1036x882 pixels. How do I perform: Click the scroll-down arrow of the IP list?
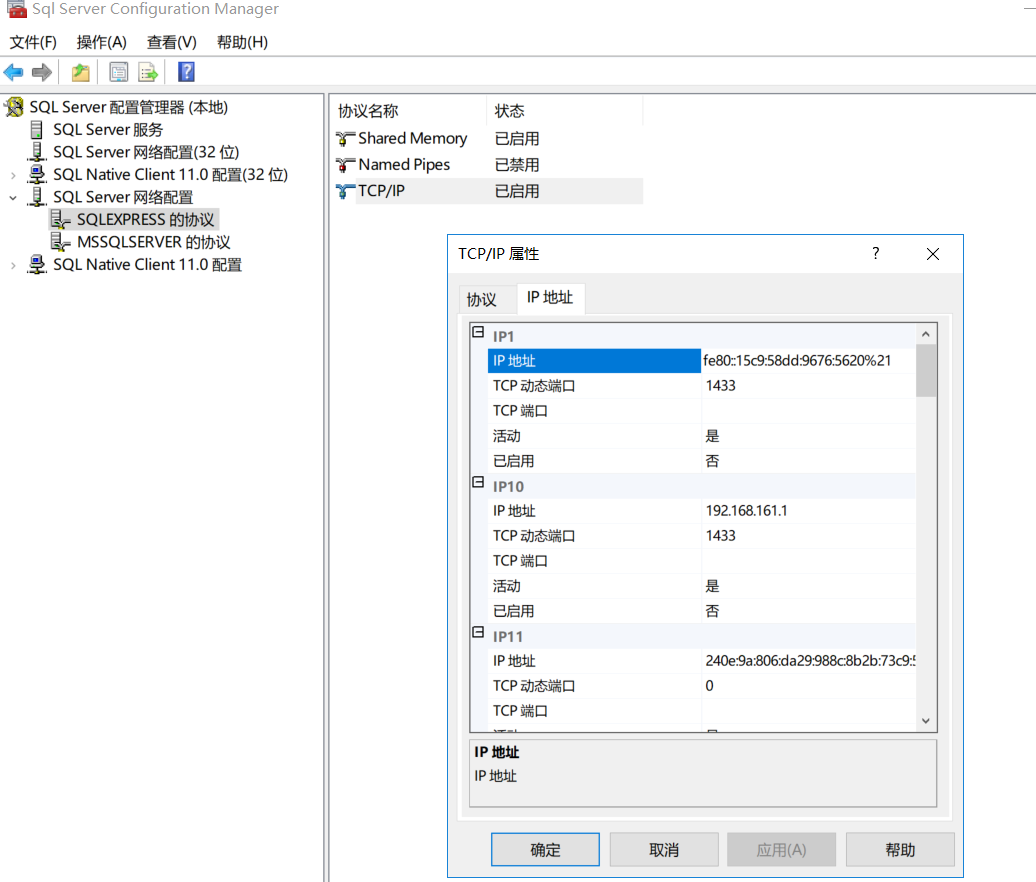tap(925, 720)
